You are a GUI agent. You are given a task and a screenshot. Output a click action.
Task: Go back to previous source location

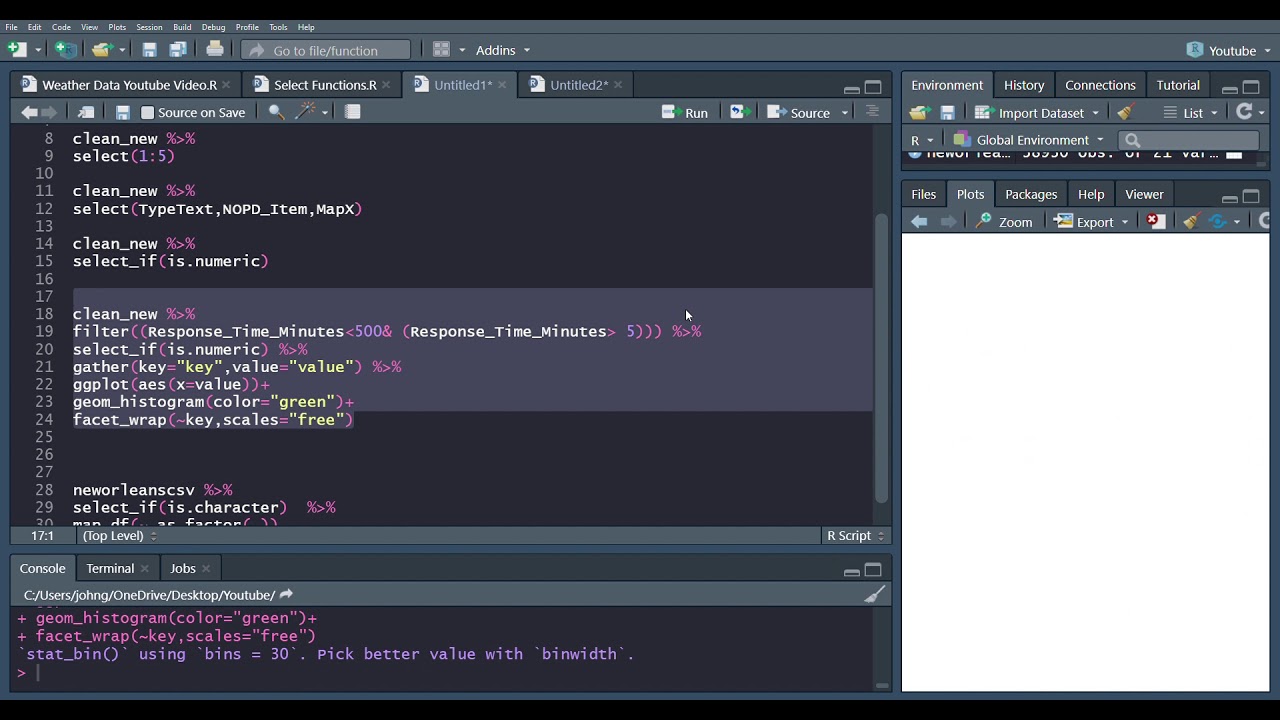click(29, 112)
